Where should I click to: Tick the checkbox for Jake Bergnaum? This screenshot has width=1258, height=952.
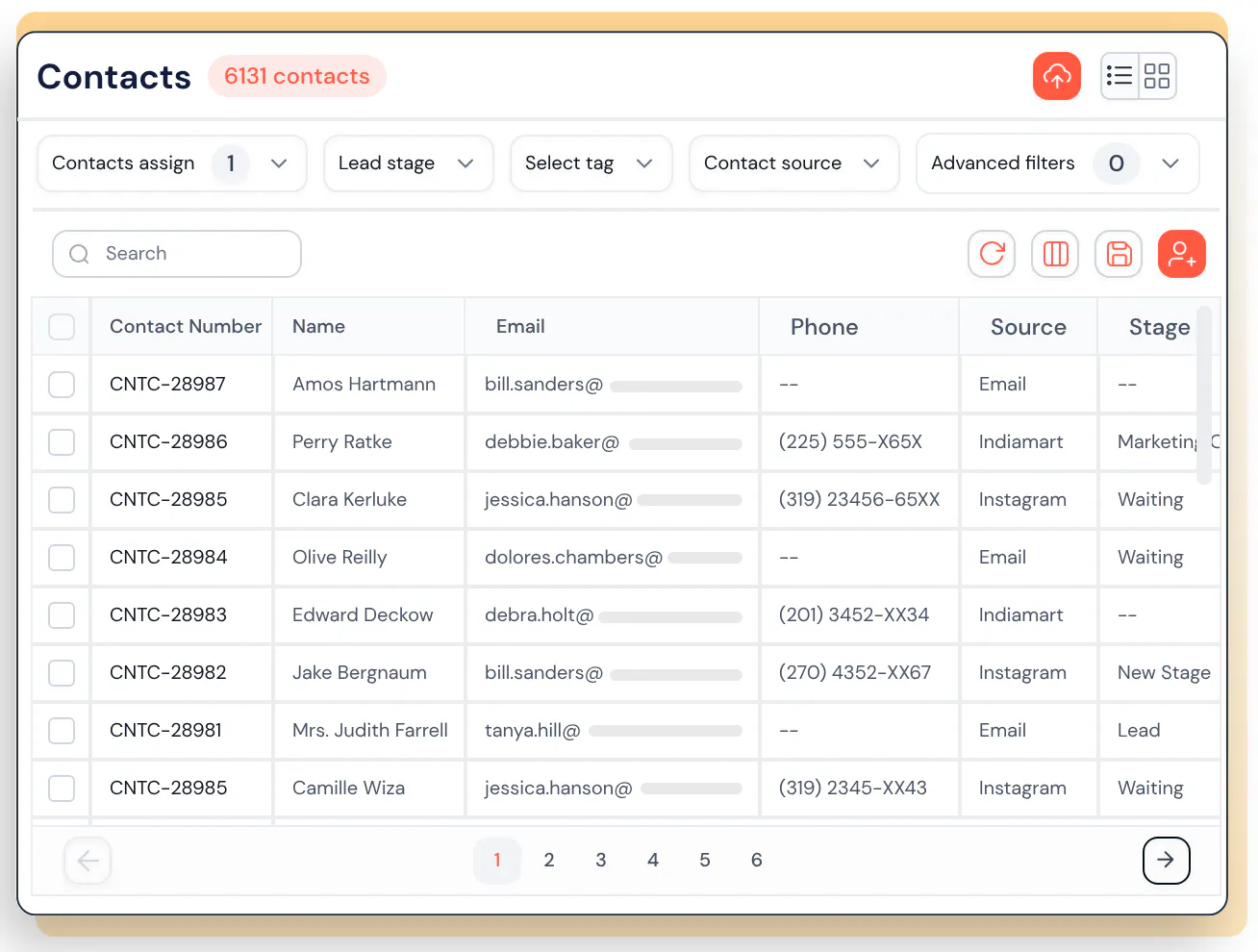pos(62,673)
